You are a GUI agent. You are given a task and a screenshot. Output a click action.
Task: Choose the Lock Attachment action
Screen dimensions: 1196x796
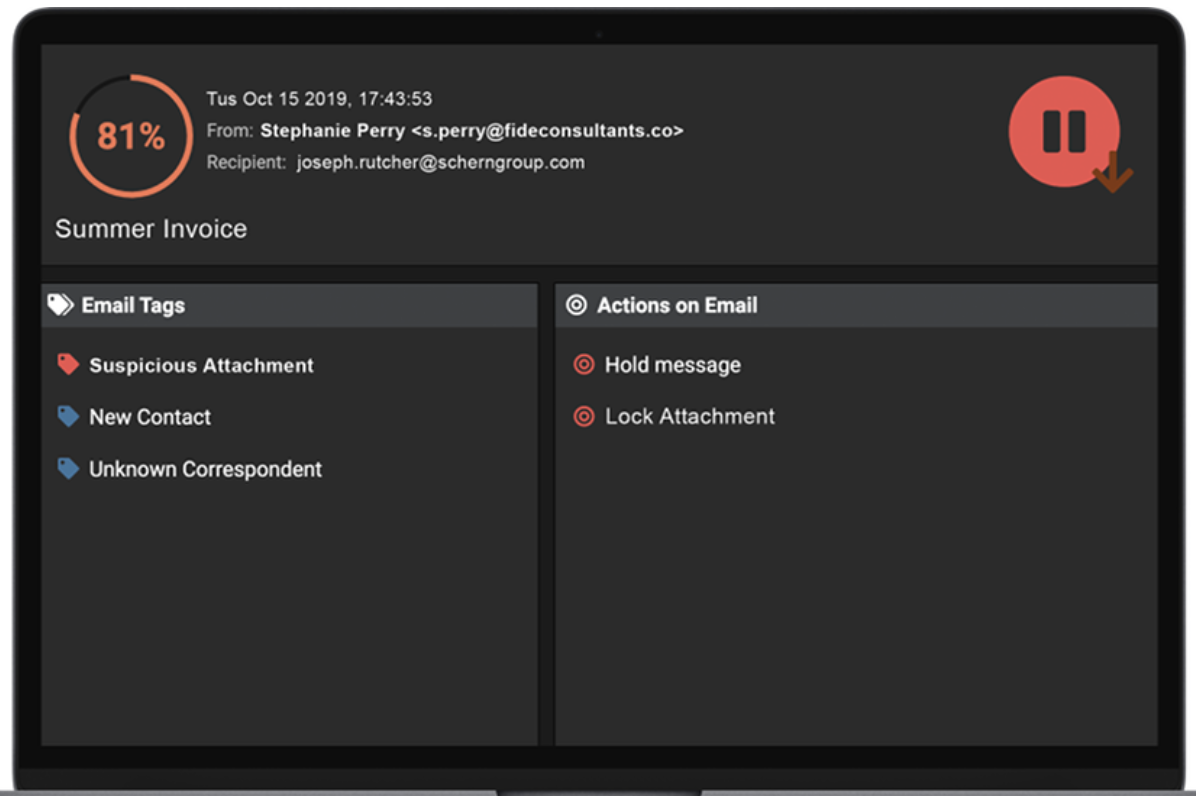click(x=689, y=417)
